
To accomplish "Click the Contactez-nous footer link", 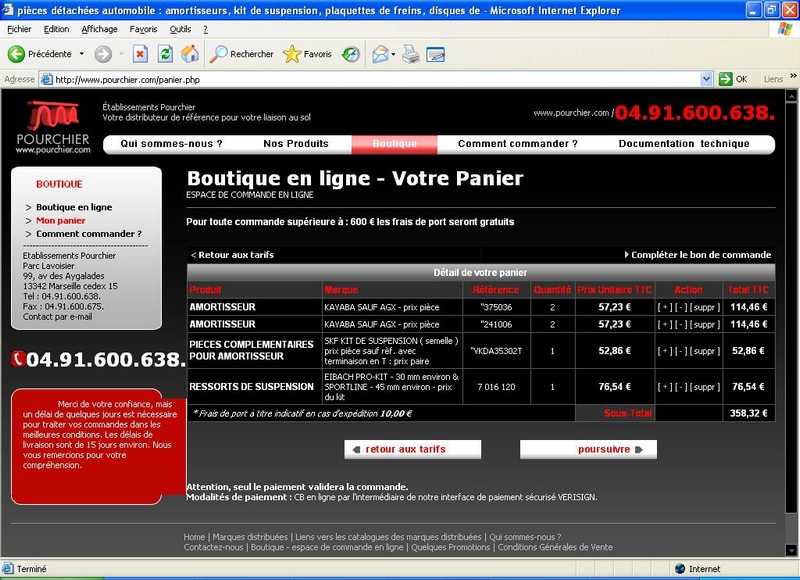I will coord(213,547).
